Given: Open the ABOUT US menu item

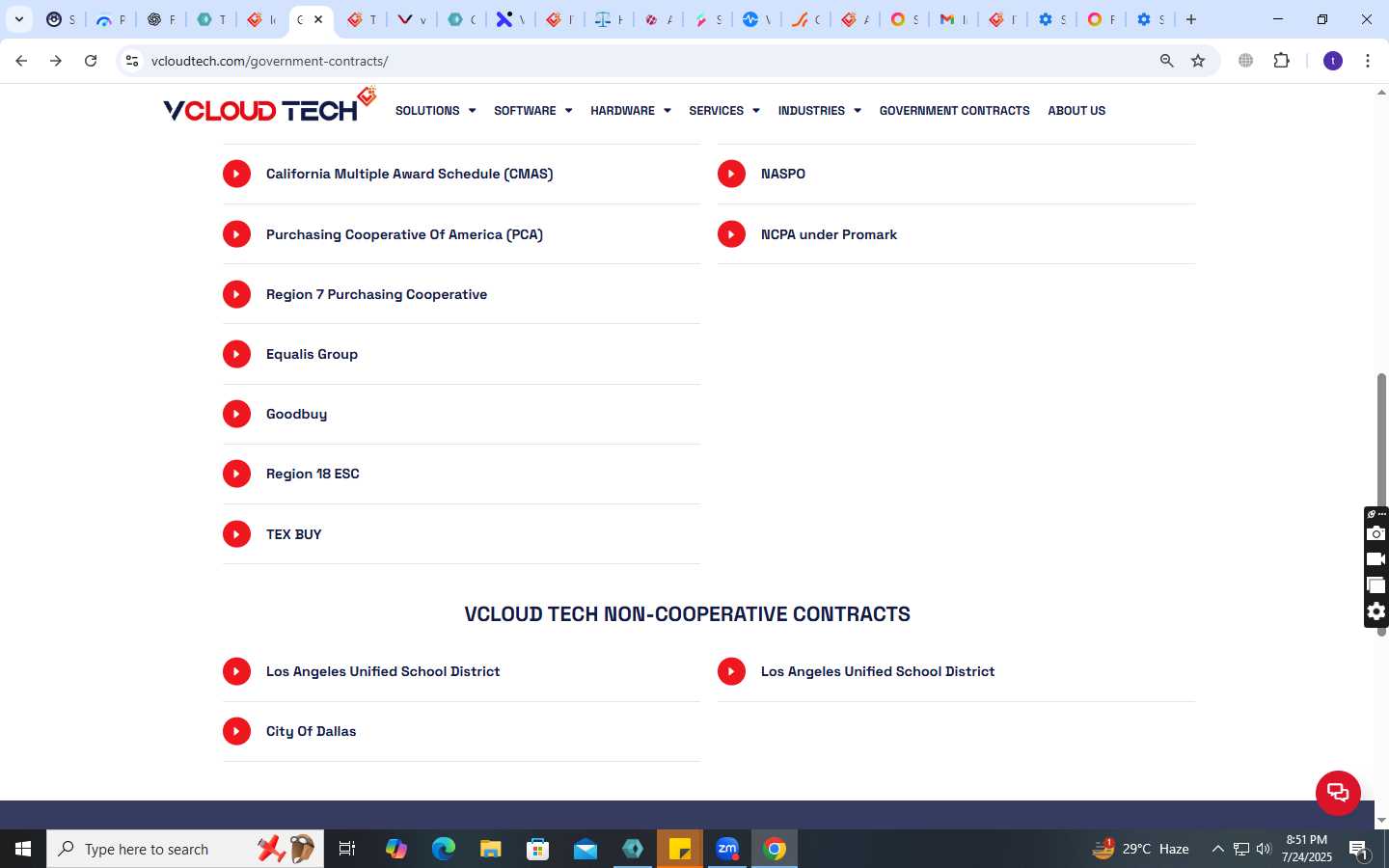Looking at the screenshot, I should (1076, 111).
